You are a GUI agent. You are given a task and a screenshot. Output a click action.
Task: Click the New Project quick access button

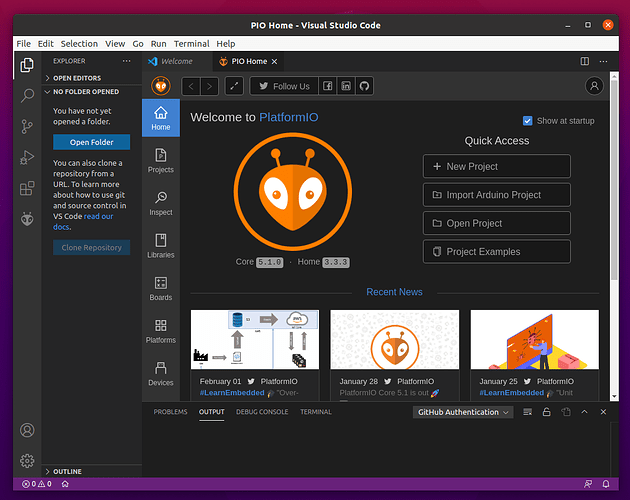[x=496, y=166]
